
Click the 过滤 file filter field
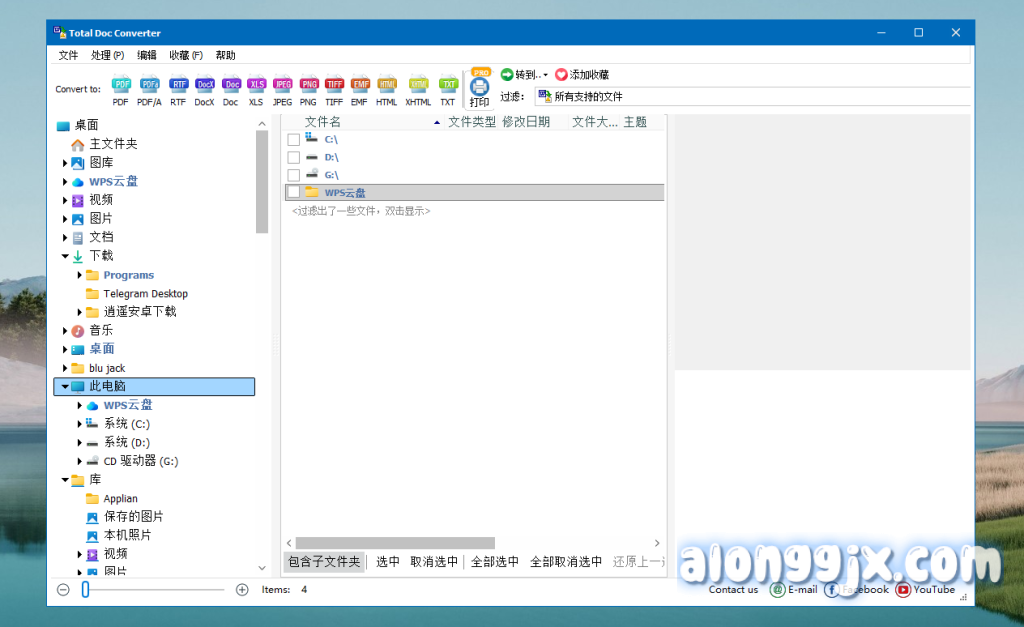[x=752, y=97]
